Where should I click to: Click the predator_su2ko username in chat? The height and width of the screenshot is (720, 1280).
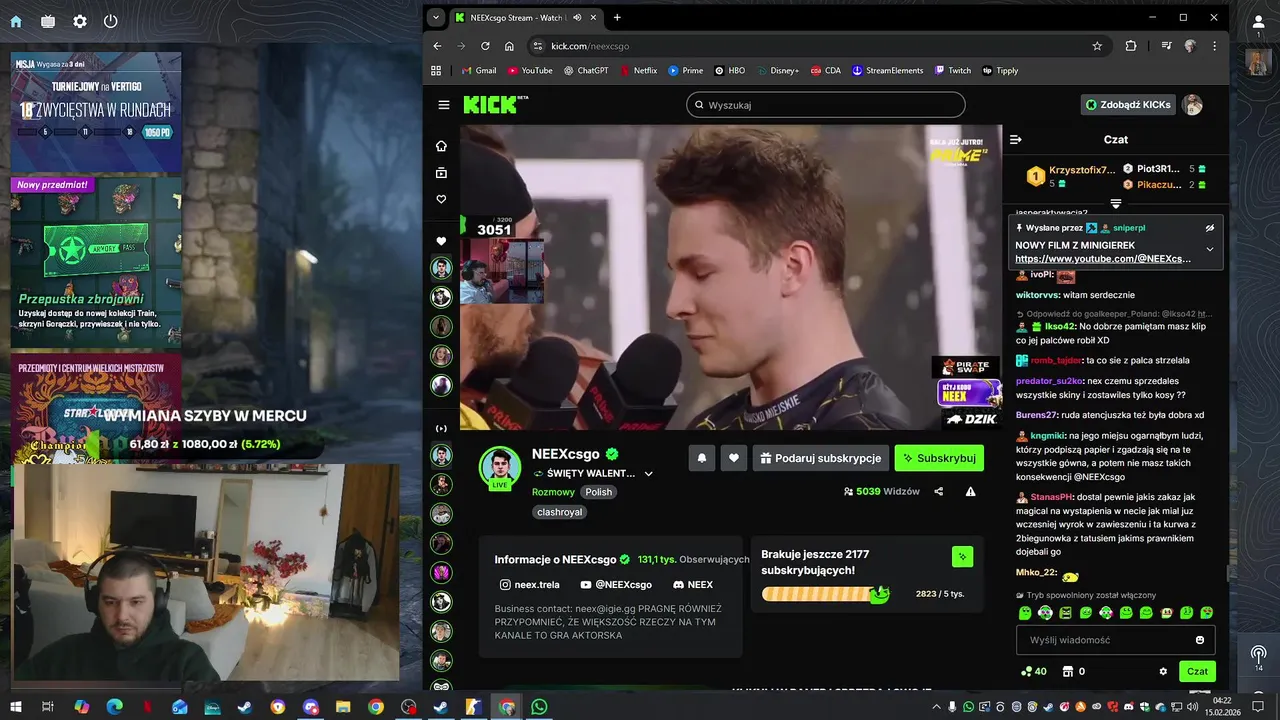[1049, 381]
